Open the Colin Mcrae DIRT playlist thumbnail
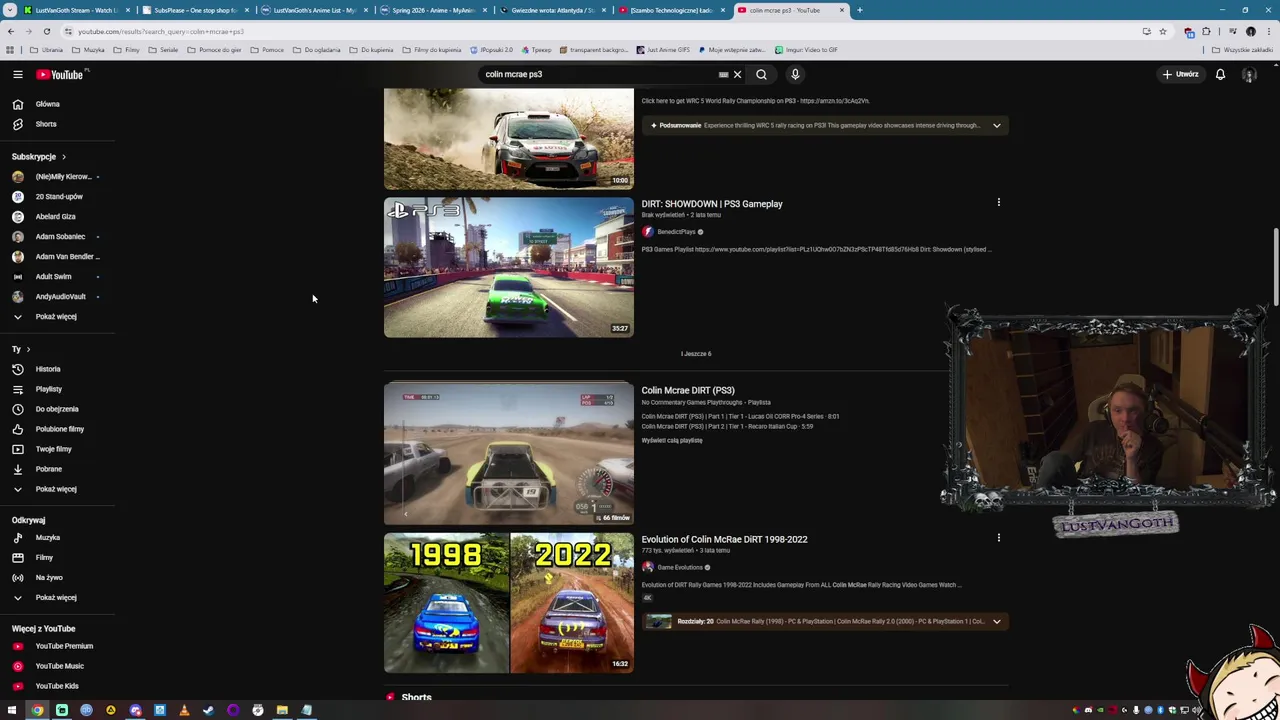Viewport: 1280px width, 720px height. pos(508,453)
